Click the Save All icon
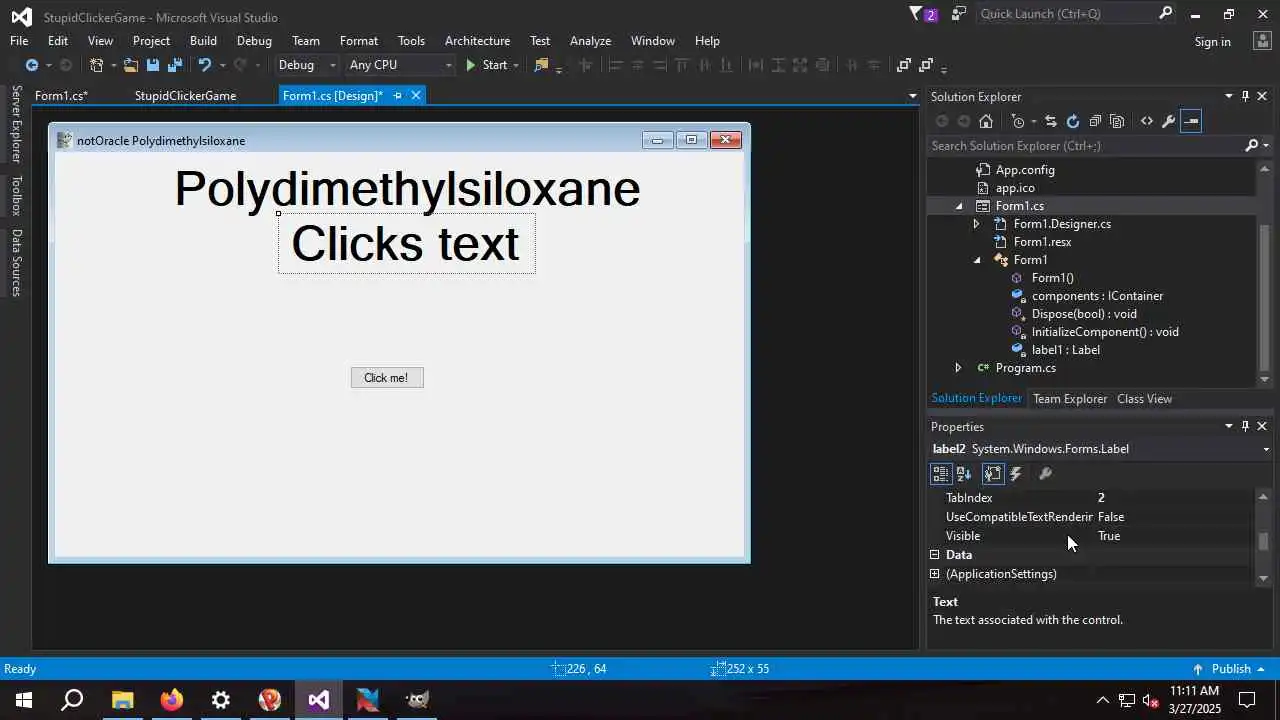This screenshot has width=1280, height=720. coord(175,65)
